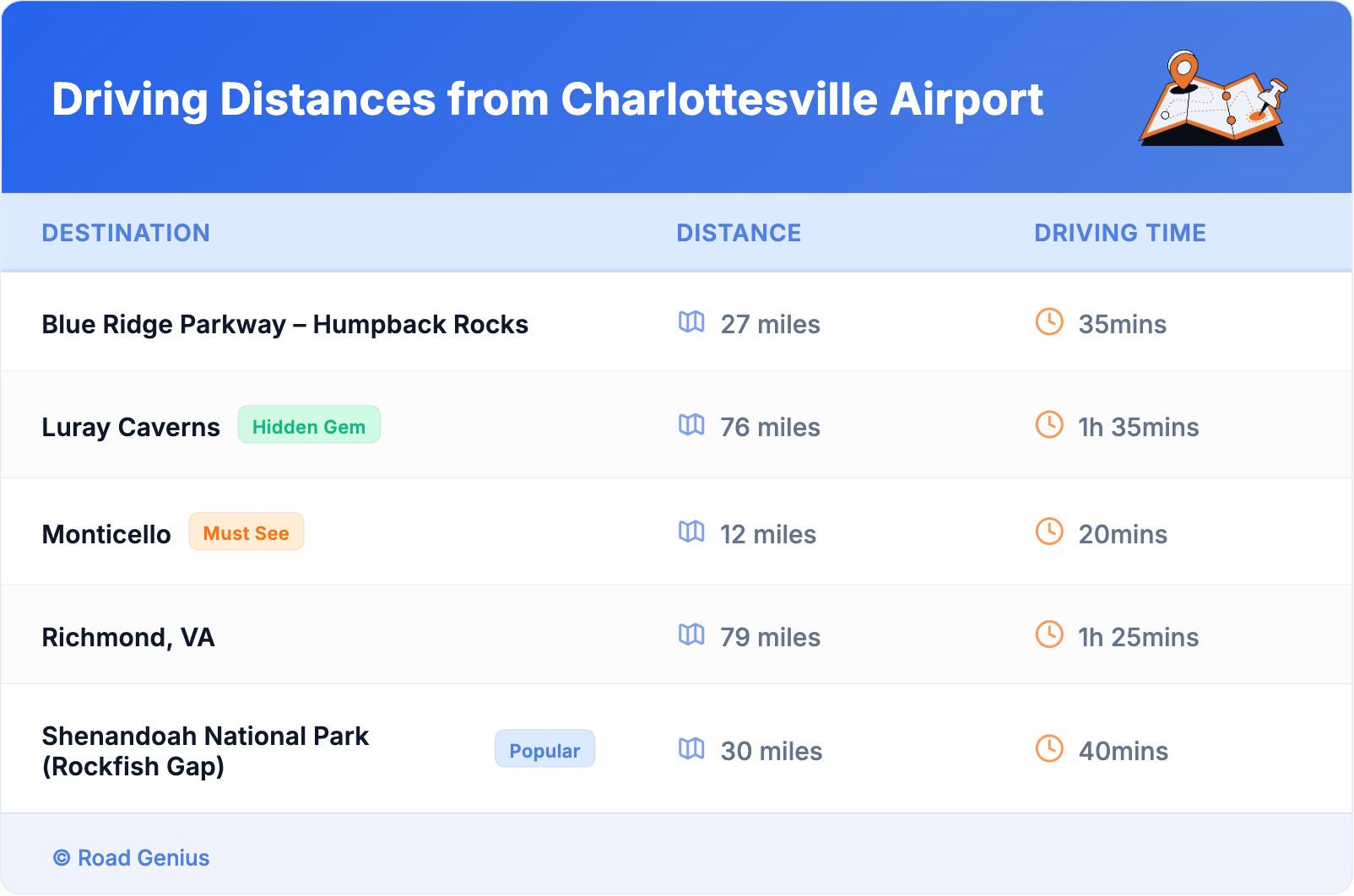
Task: Select the Hidden Gem badge
Action: [309, 426]
